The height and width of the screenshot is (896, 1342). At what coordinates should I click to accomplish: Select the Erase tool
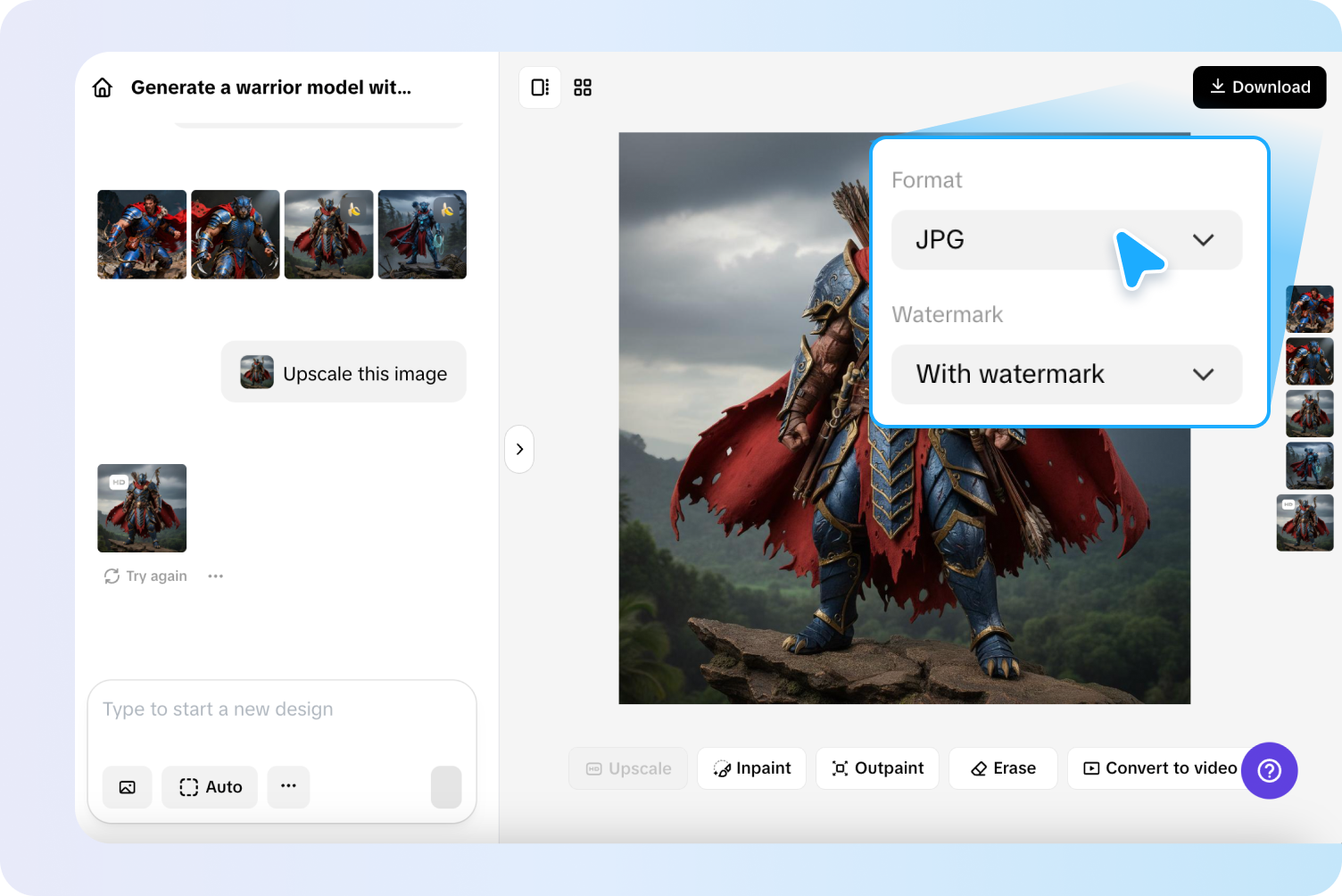[x=1003, y=768]
